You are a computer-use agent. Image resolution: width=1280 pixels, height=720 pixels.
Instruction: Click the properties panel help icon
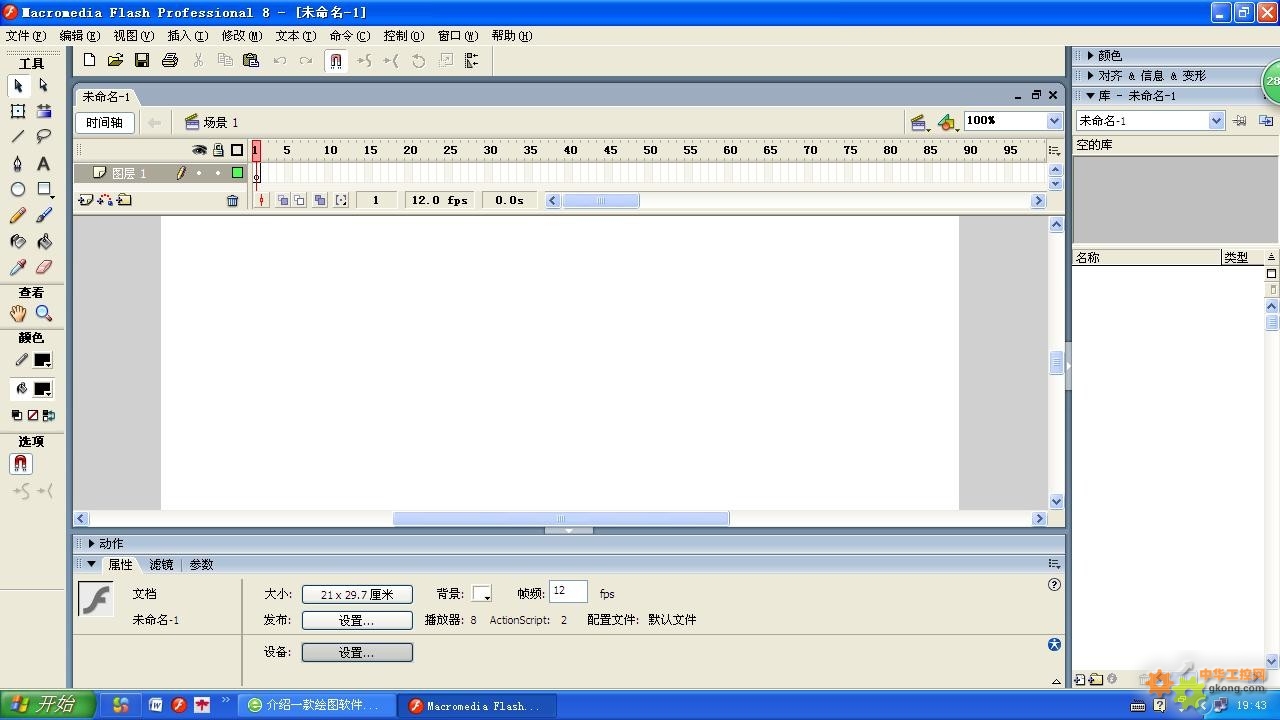click(x=1054, y=585)
